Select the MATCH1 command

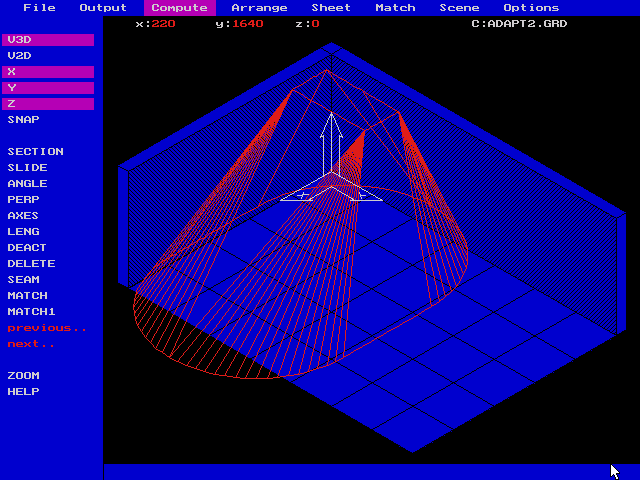coord(31,311)
